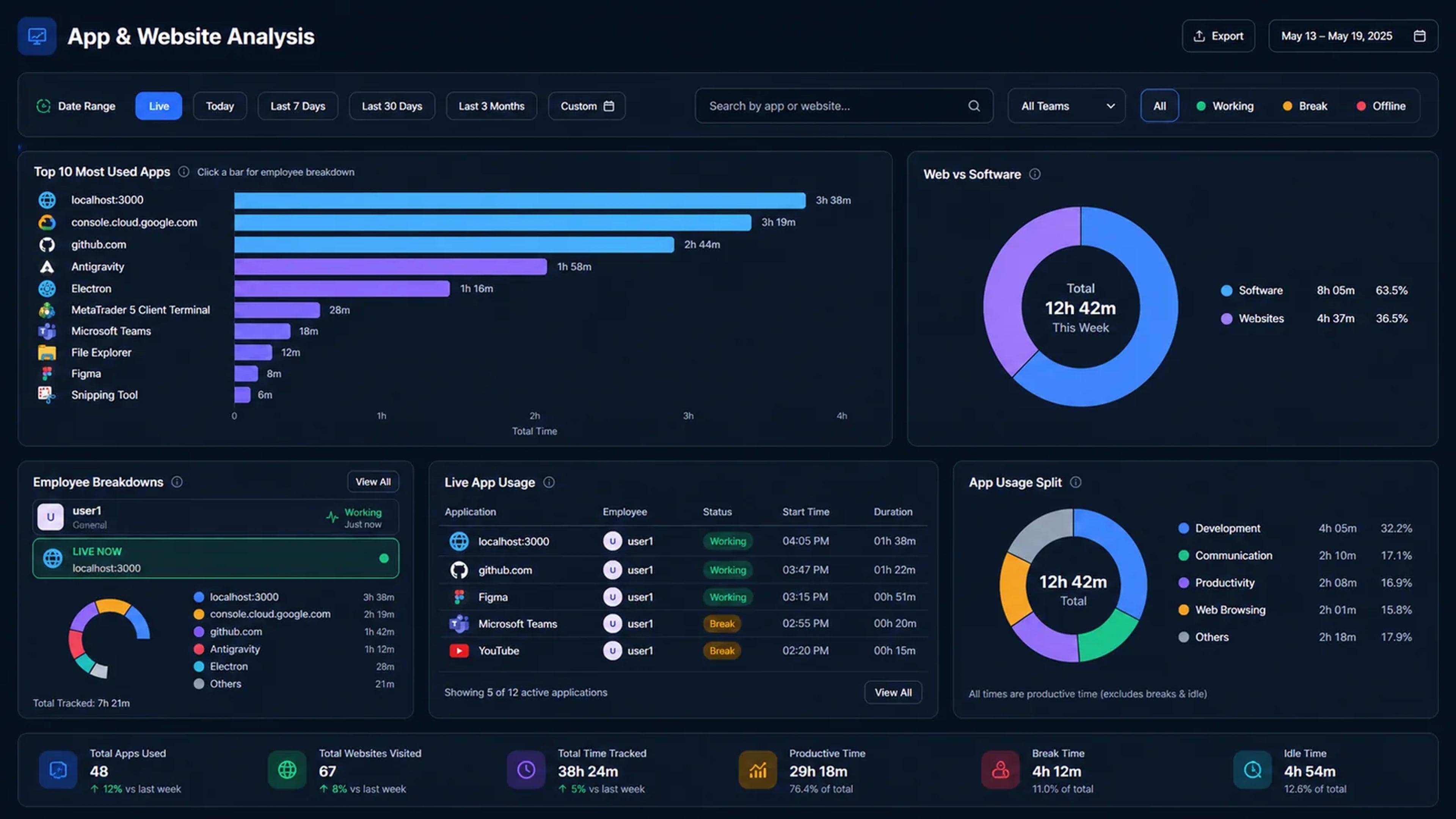Click the Start Time column header
Viewport: 1456px width, 819px height.
pyautogui.click(x=805, y=511)
